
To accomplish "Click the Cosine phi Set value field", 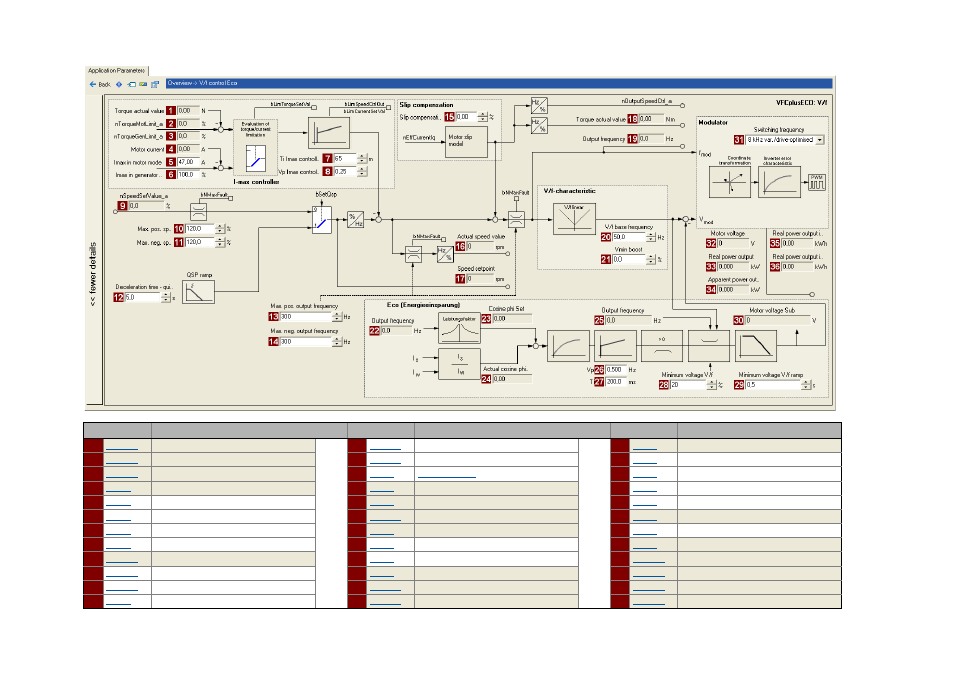I will [512, 319].
